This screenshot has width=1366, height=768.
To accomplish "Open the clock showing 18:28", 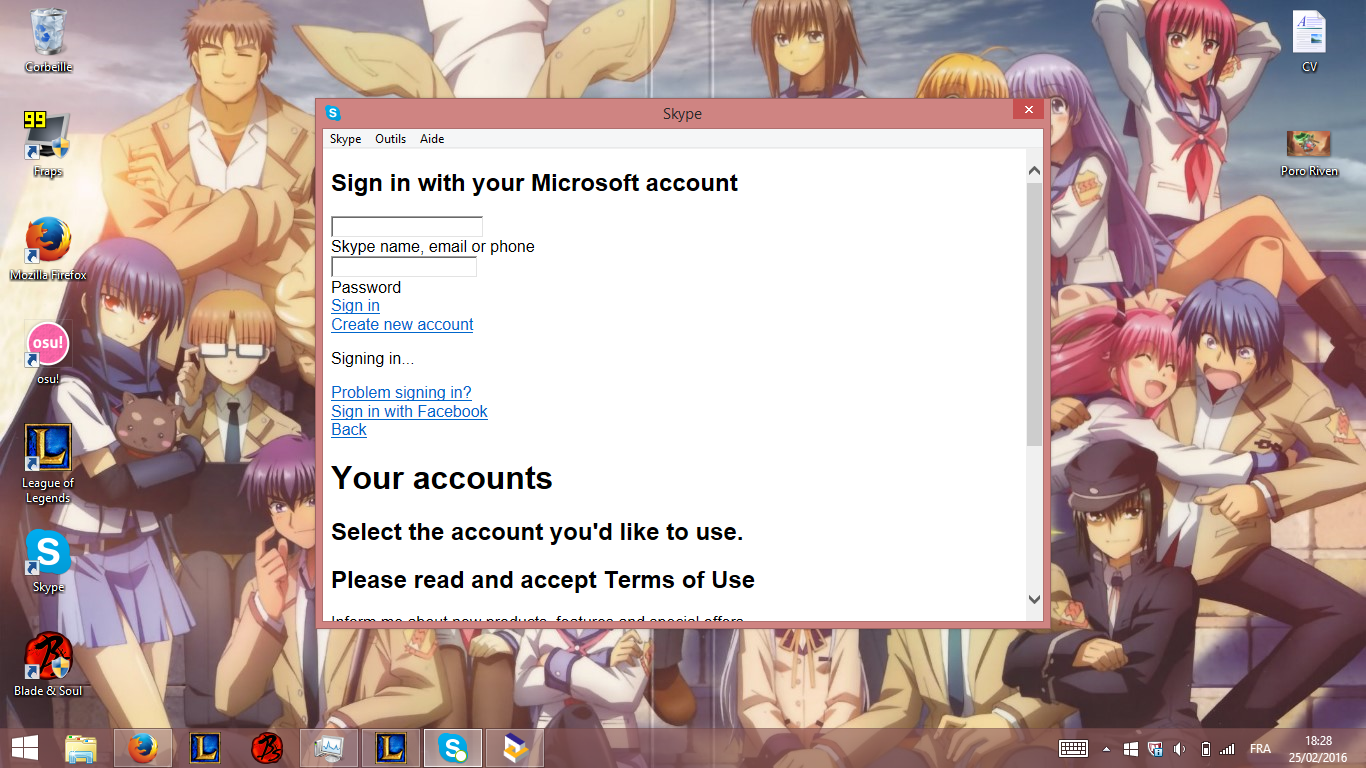I will coord(1319,748).
